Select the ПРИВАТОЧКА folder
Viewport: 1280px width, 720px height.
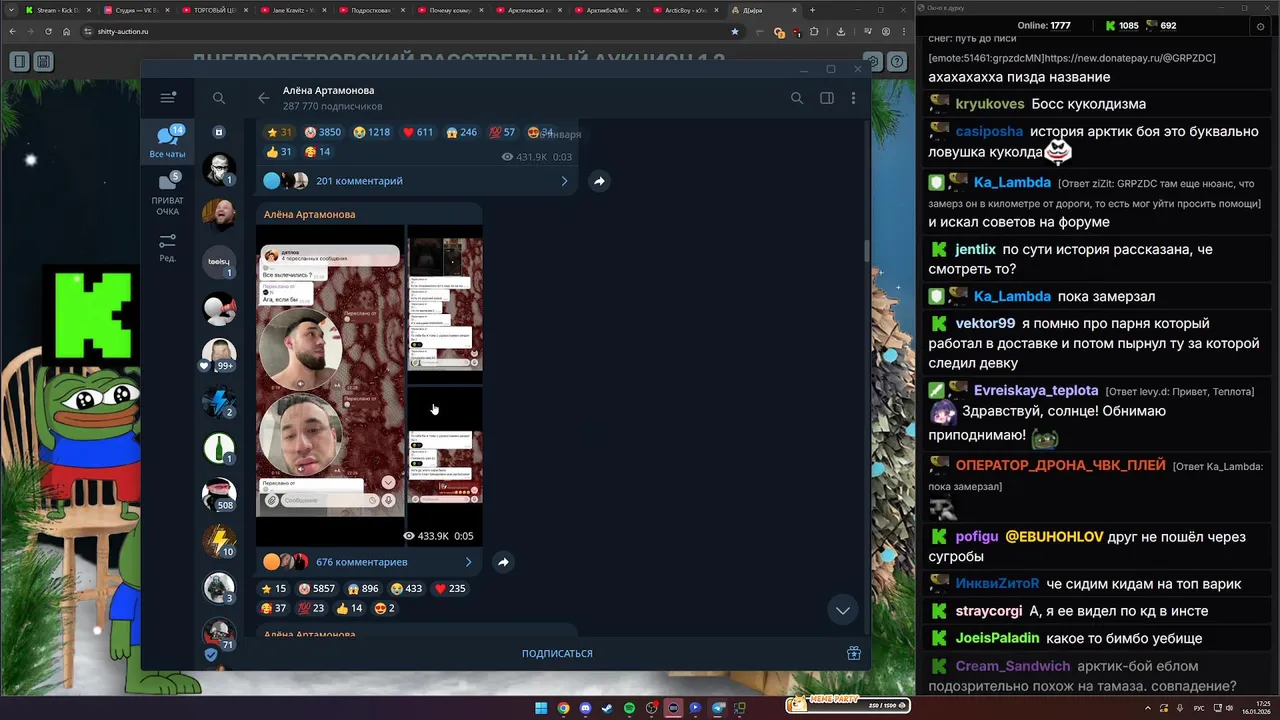(167, 194)
